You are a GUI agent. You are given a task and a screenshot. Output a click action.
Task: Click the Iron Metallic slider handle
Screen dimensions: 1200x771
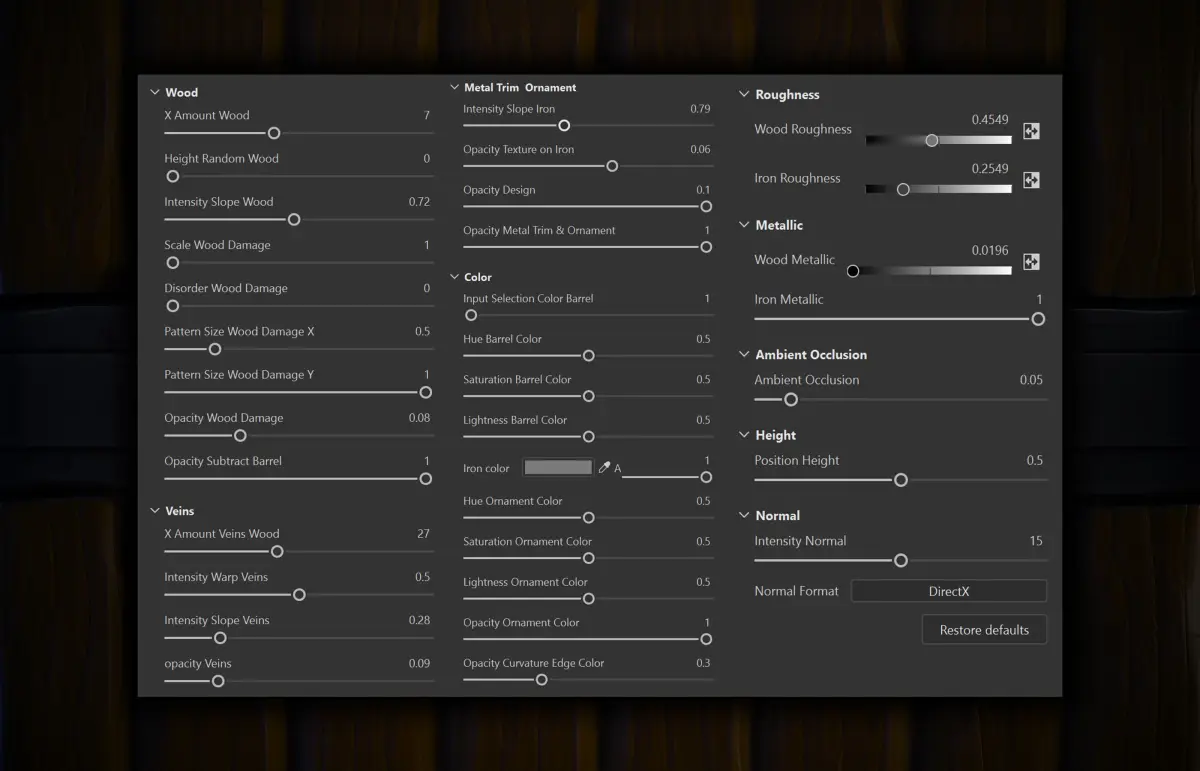click(1038, 319)
